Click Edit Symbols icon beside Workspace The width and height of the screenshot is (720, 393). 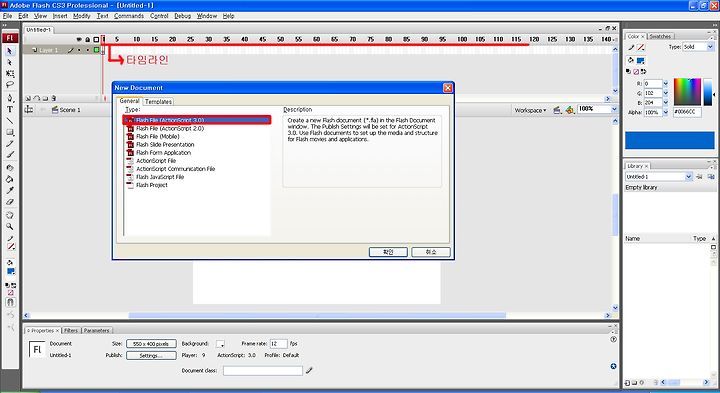point(569,110)
